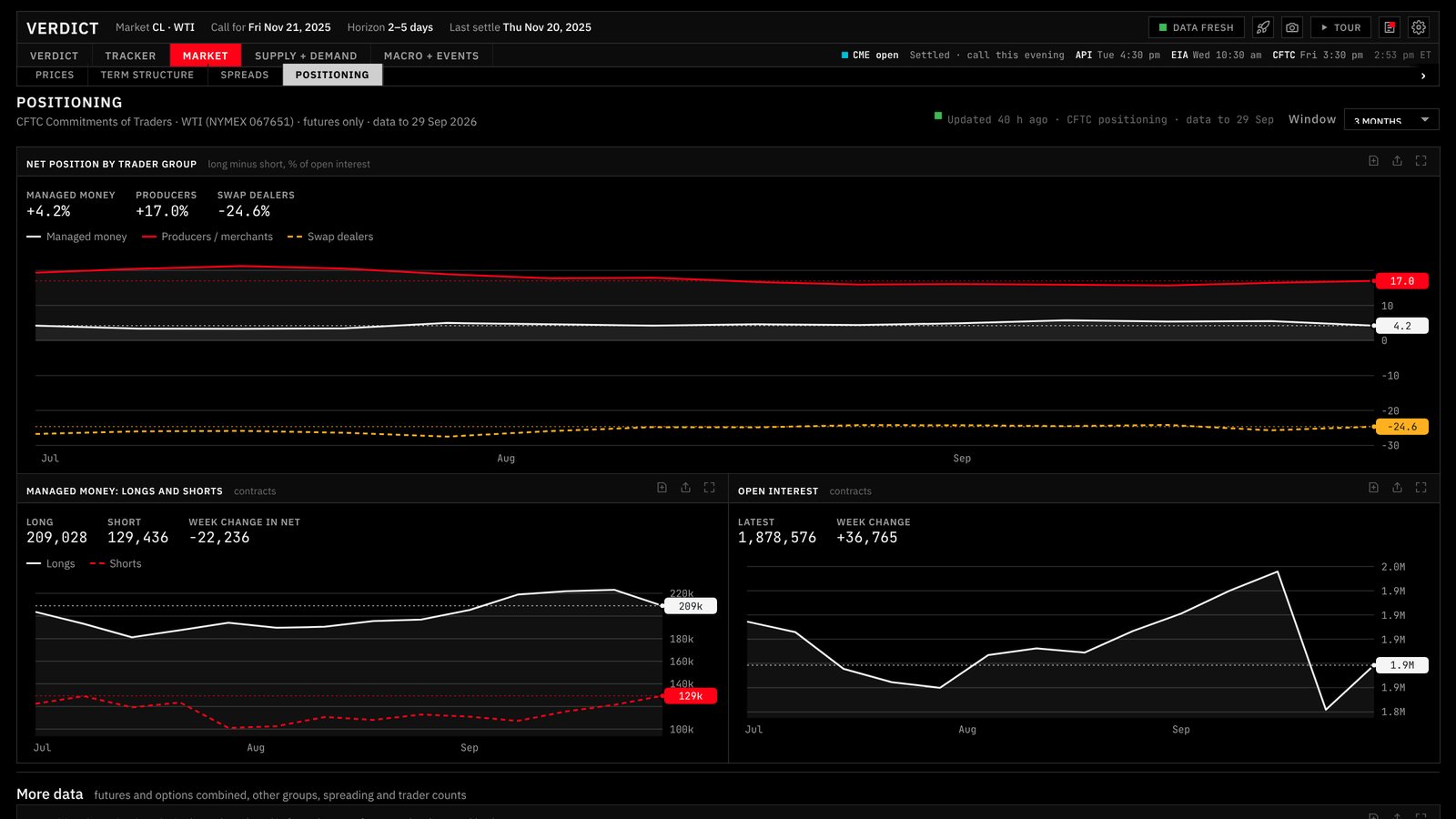Image resolution: width=1456 pixels, height=819 pixels.
Task: Toggle the Longs legend series
Action: (51, 564)
